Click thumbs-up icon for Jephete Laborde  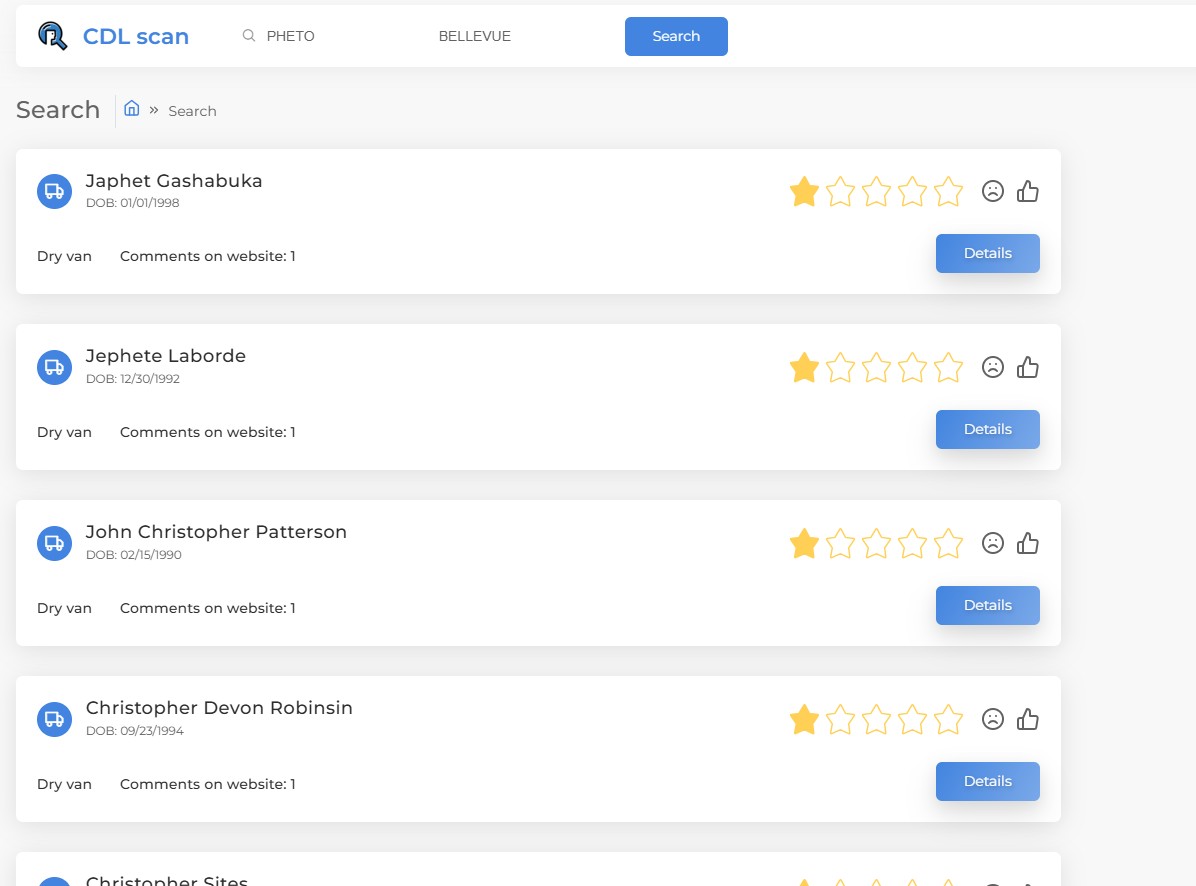pyautogui.click(x=1027, y=367)
